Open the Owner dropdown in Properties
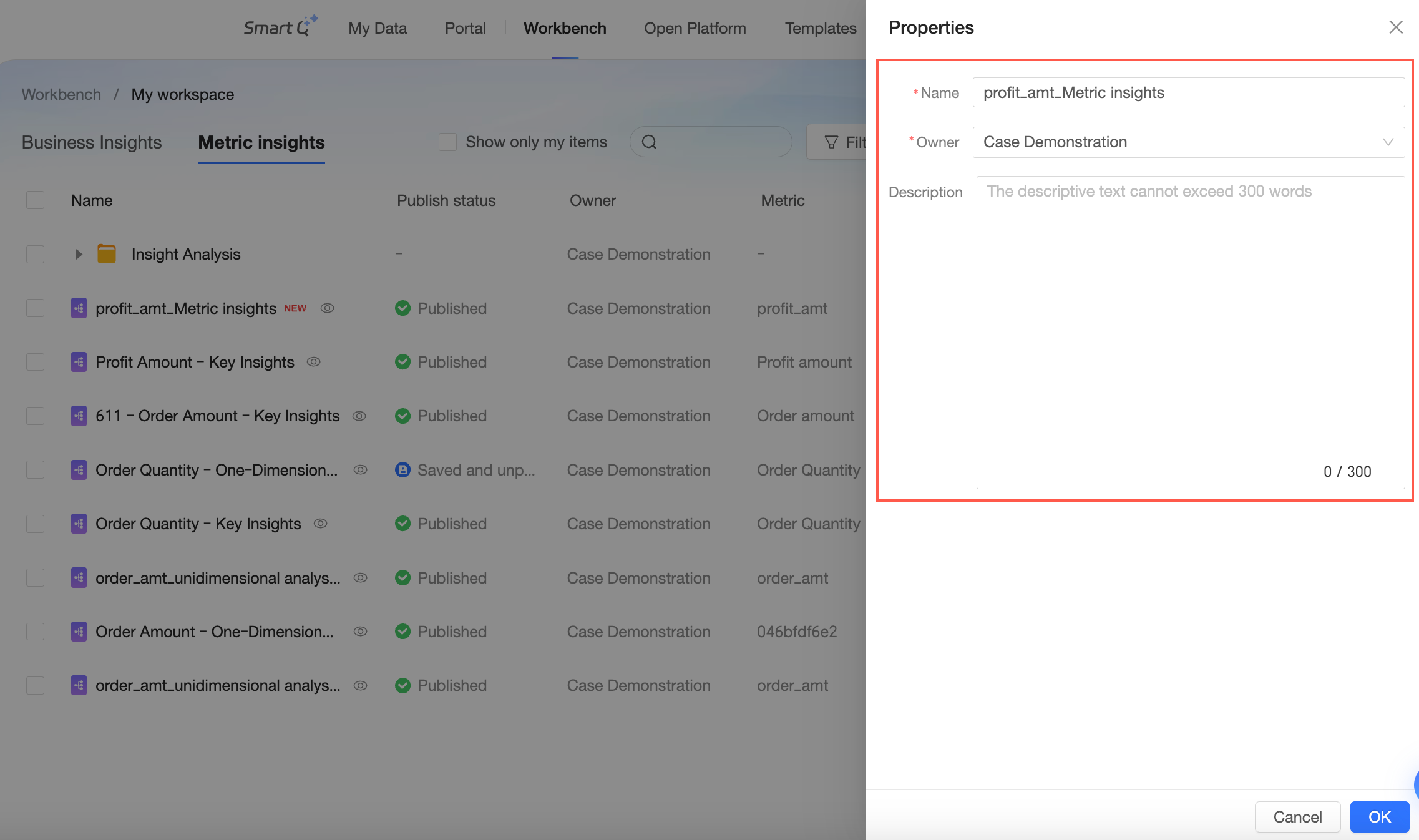 tap(1188, 142)
